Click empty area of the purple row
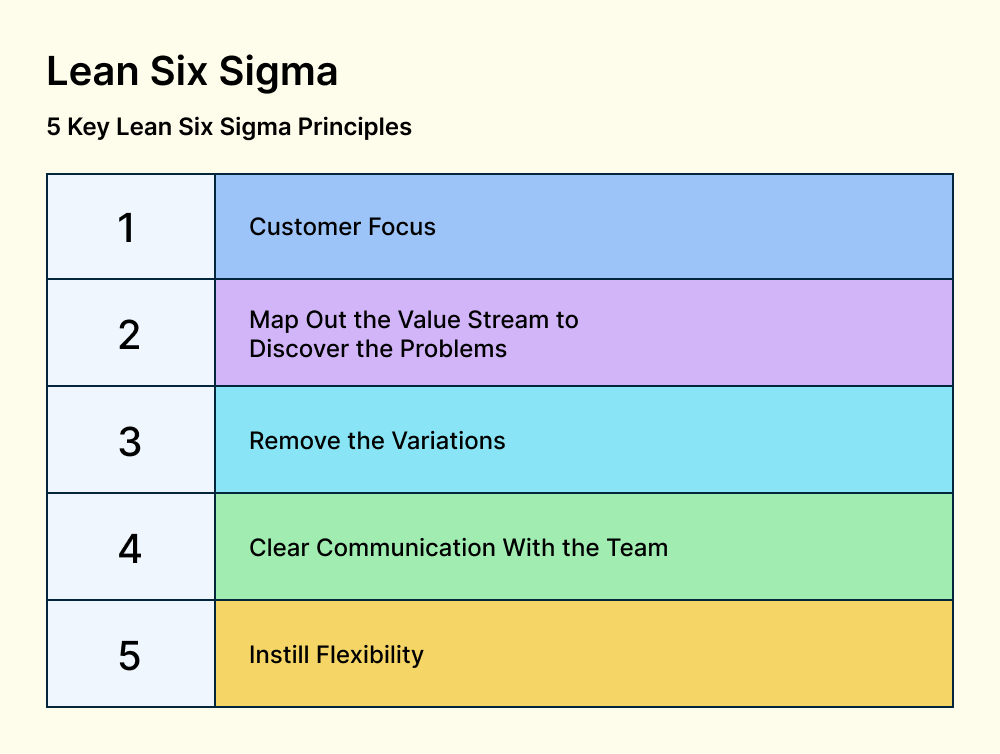1000x754 pixels. (x=780, y=334)
